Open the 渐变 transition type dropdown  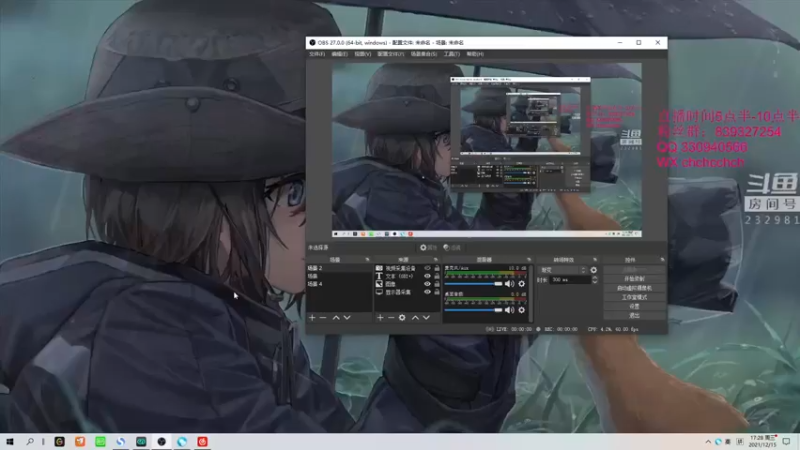(563, 270)
